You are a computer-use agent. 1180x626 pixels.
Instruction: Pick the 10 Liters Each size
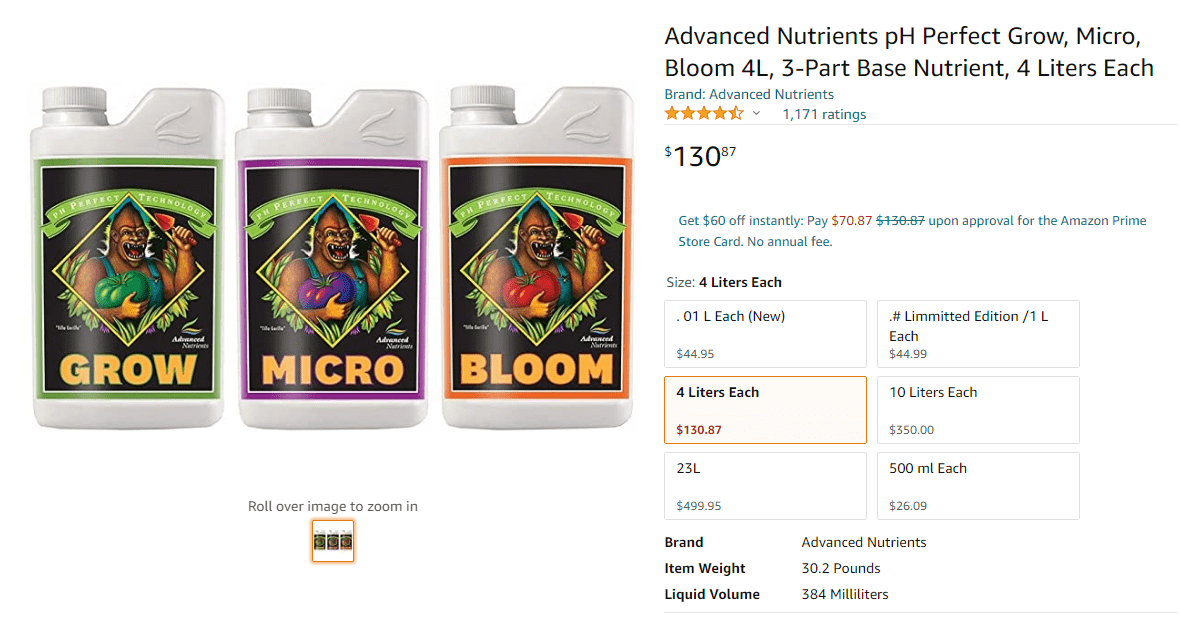[978, 410]
